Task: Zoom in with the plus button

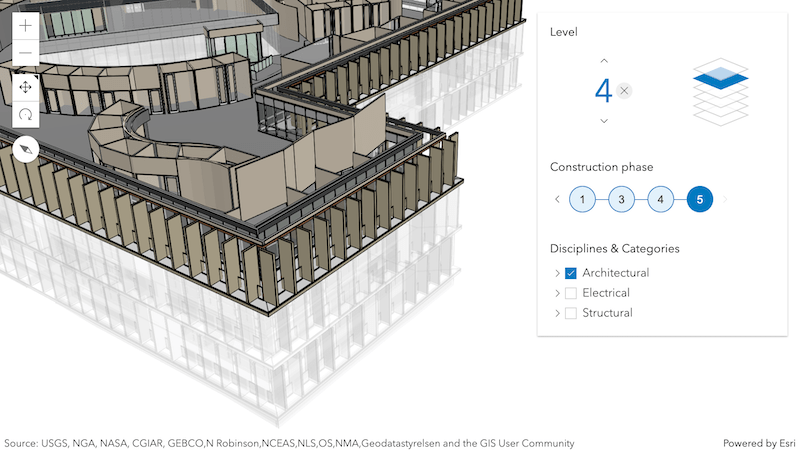Action: (x=26, y=26)
